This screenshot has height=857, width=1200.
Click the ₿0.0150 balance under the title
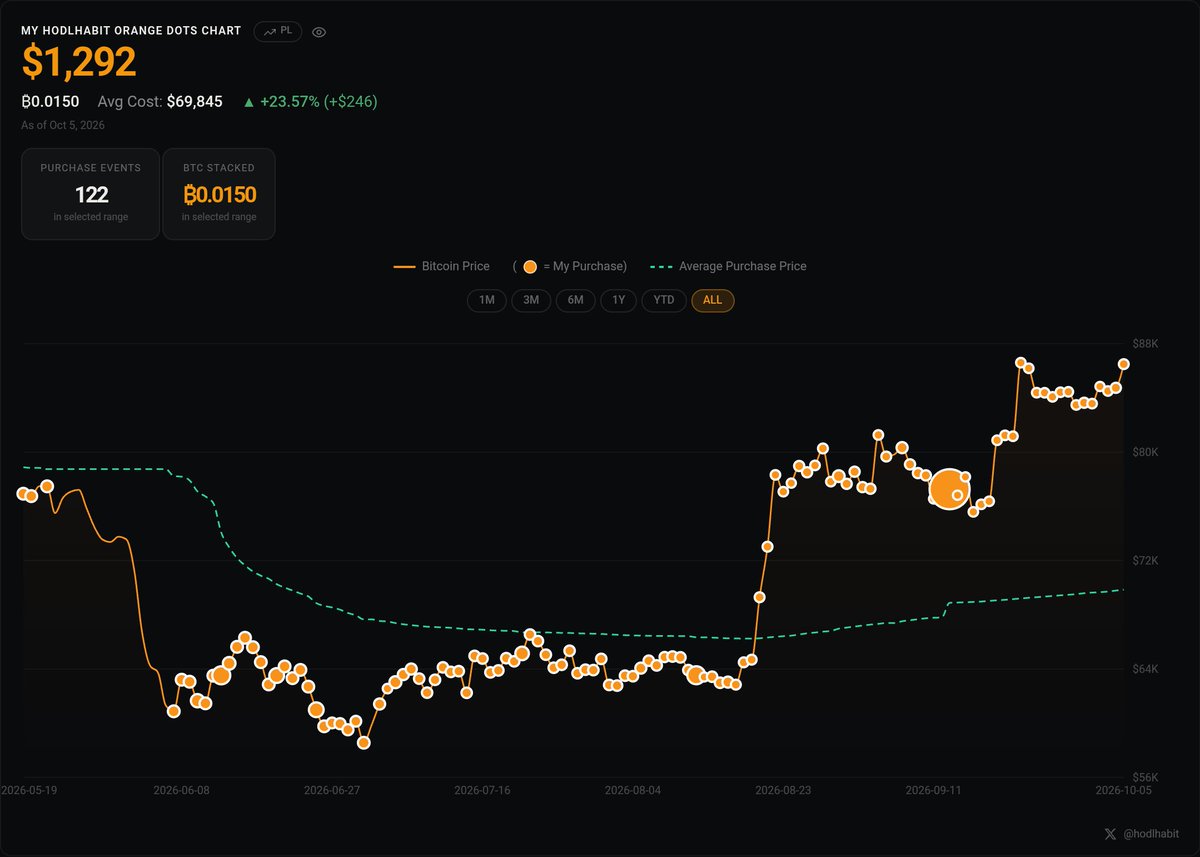[x=50, y=101]
